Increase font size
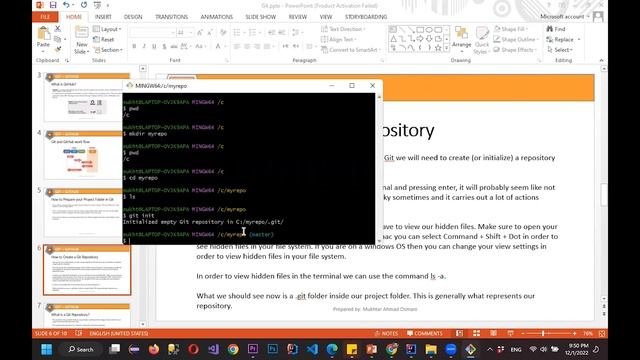This screenshot has height=360, width=640. click(x=200, y=32)
